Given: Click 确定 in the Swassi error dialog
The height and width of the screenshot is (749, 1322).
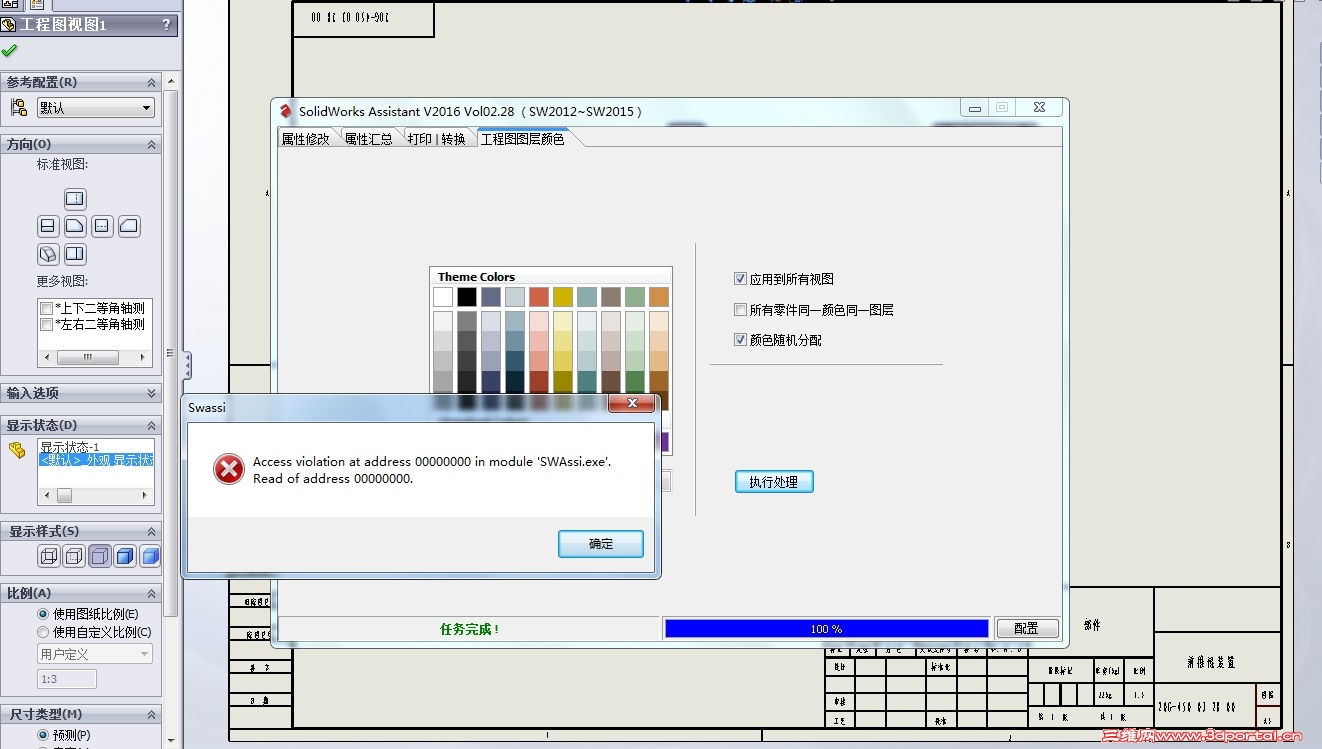Looking at the screenshot, I should click(x=601, y=544).
